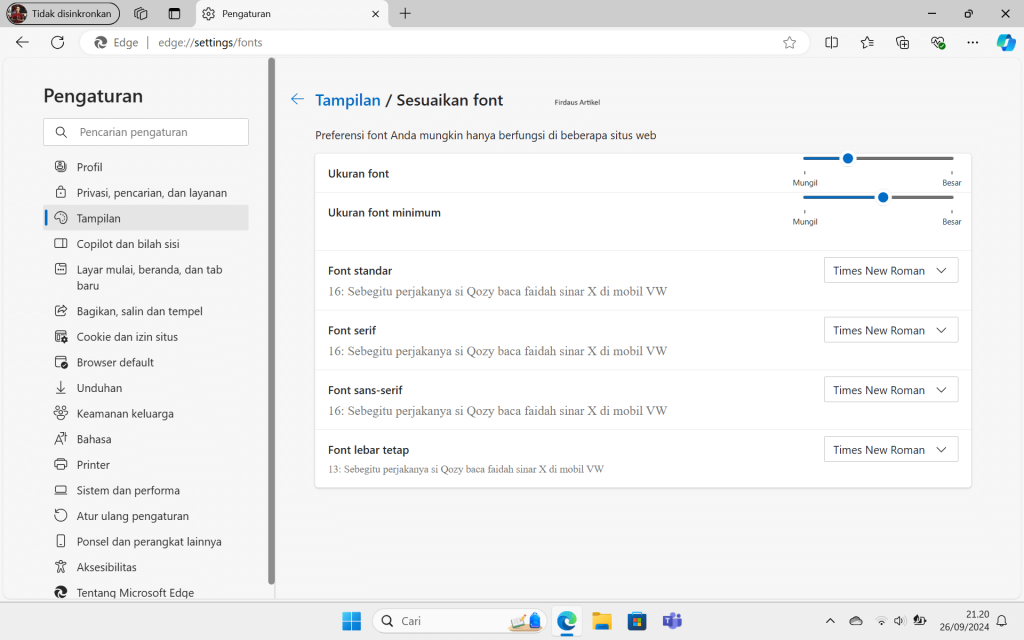Open the Collections icon

(x=902, y=42)
